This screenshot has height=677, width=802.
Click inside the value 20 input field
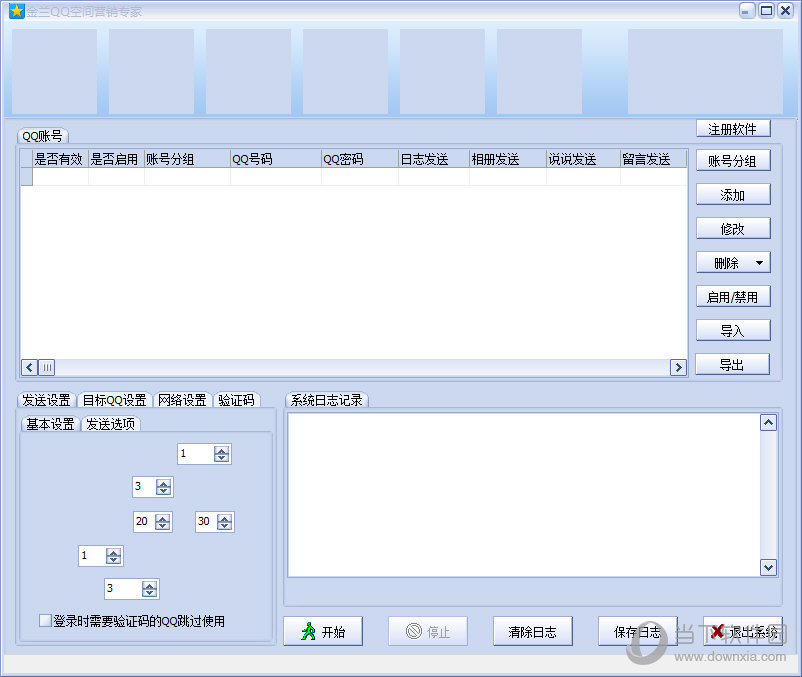point(145,522)
